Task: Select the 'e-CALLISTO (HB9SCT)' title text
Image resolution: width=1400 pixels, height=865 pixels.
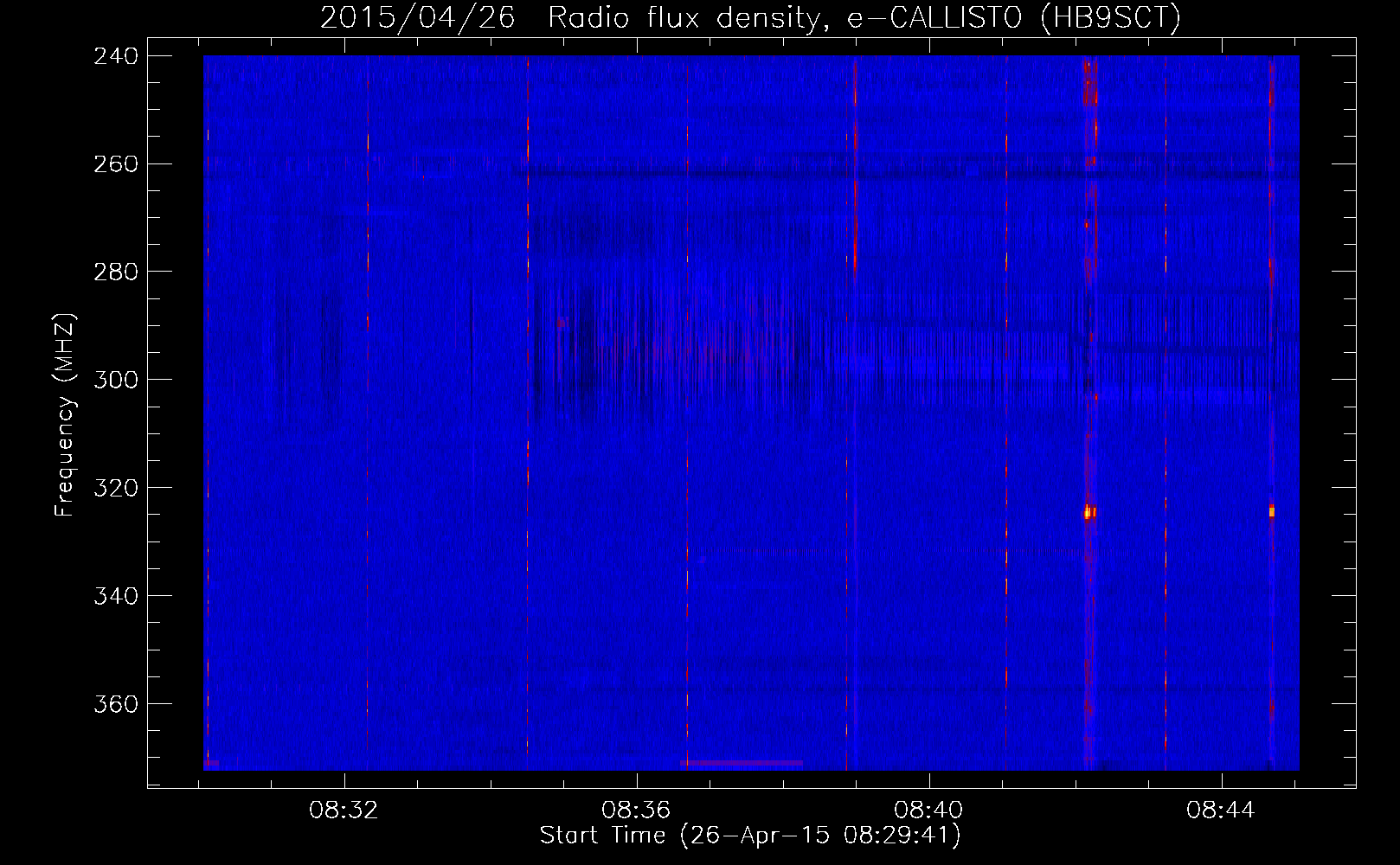Action: pos(1014,17)
